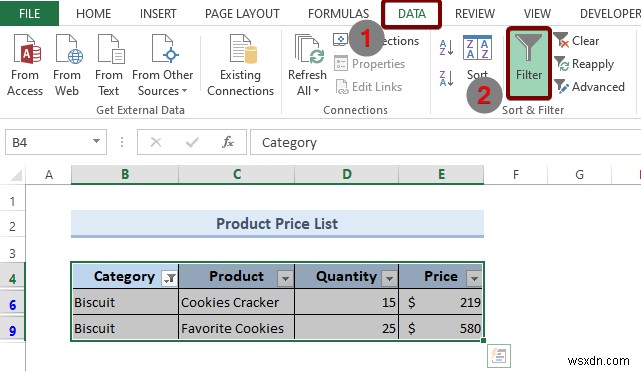Select Biscuit cell in row 9
This screenshot has width=641, height=371.
tap(125, 328)
